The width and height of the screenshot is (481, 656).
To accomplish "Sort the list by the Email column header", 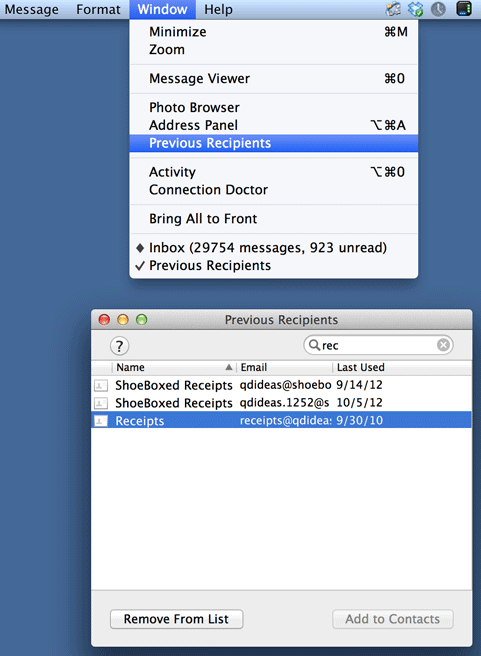I will coord(284,367).
